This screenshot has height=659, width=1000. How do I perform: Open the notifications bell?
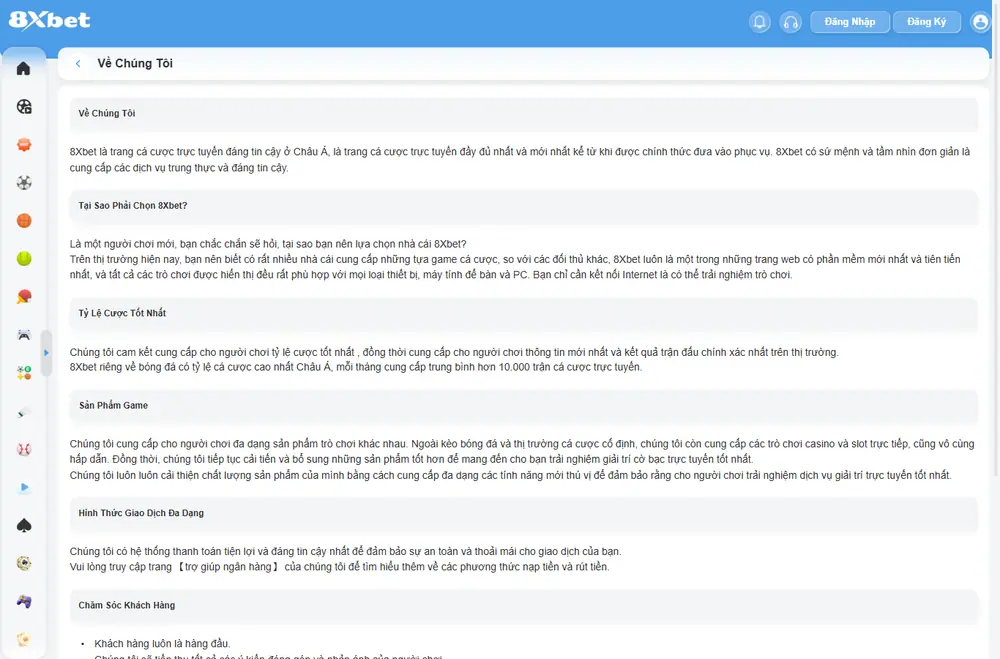point(760,22)
